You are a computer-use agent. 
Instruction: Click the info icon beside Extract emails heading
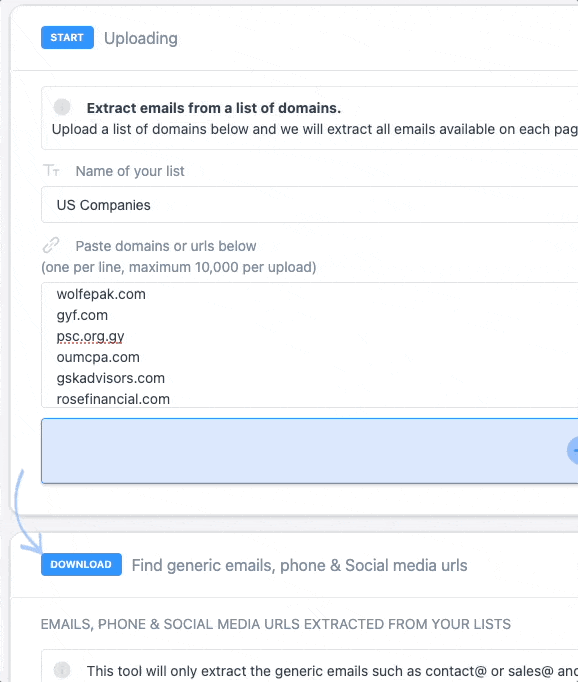pyautogui.click(x=62, y=107)
